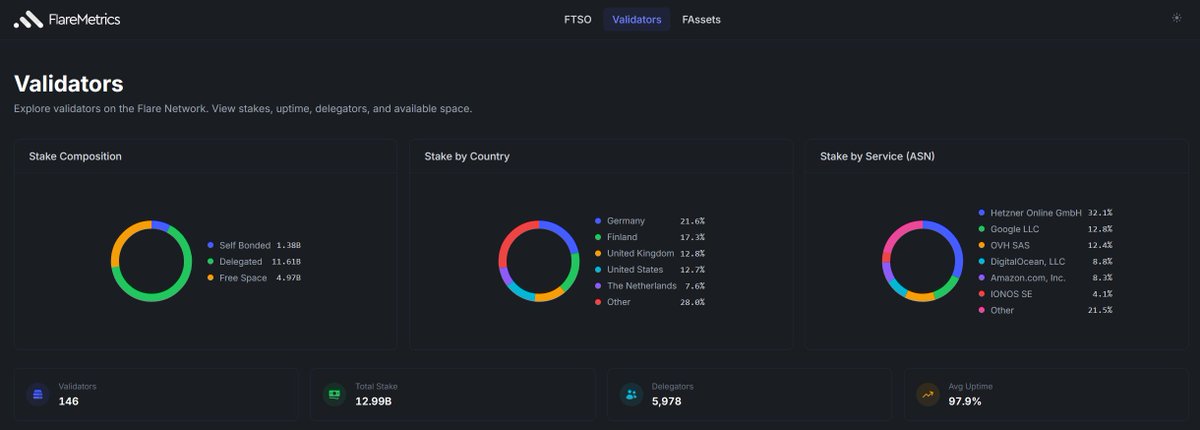Click the 32.1% Hetzner value
Viewport: 1200px width, 430px height.
click(x=1100, y=213)
